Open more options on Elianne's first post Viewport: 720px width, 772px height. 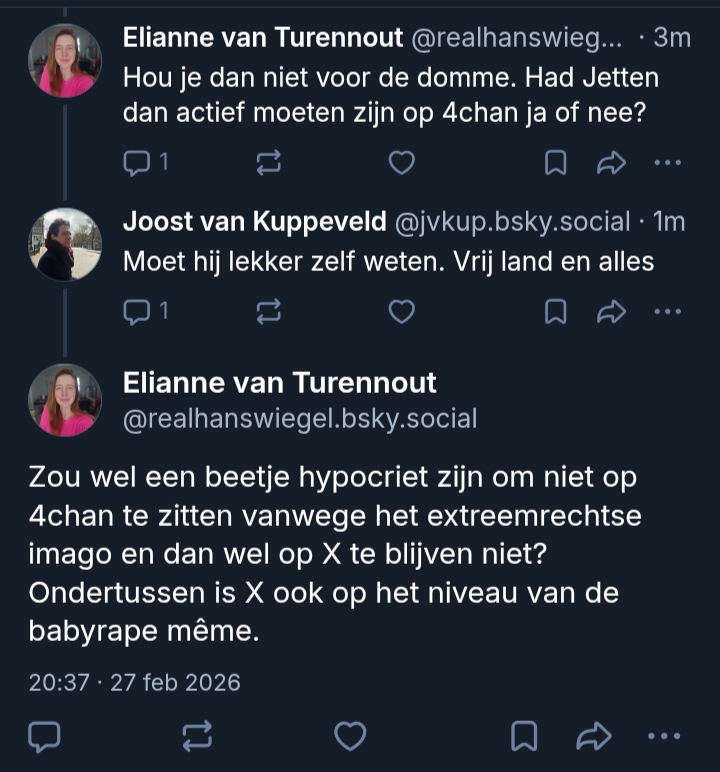point(667,163)
